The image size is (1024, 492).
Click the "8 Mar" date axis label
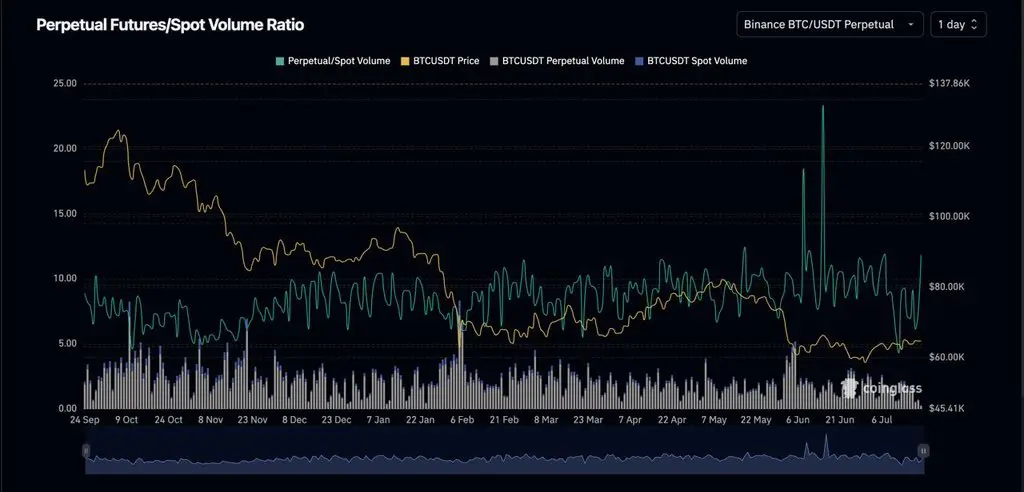pyautogui.click(x=545, y=420)
